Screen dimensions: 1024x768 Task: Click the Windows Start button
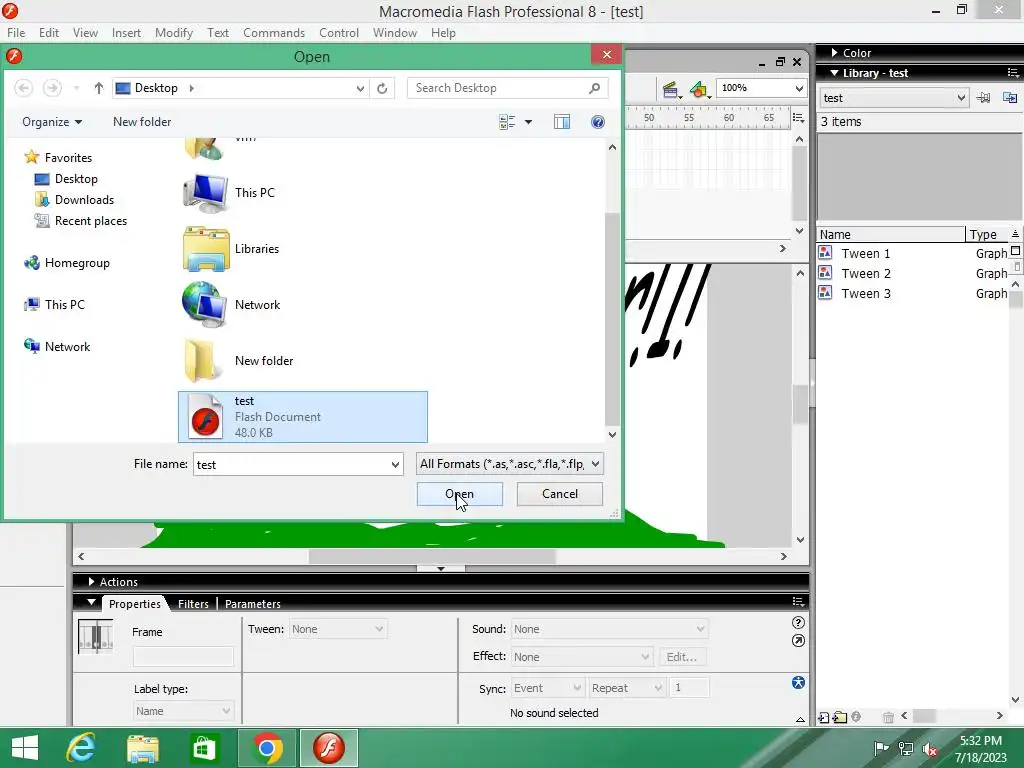[x=25, y=747]
